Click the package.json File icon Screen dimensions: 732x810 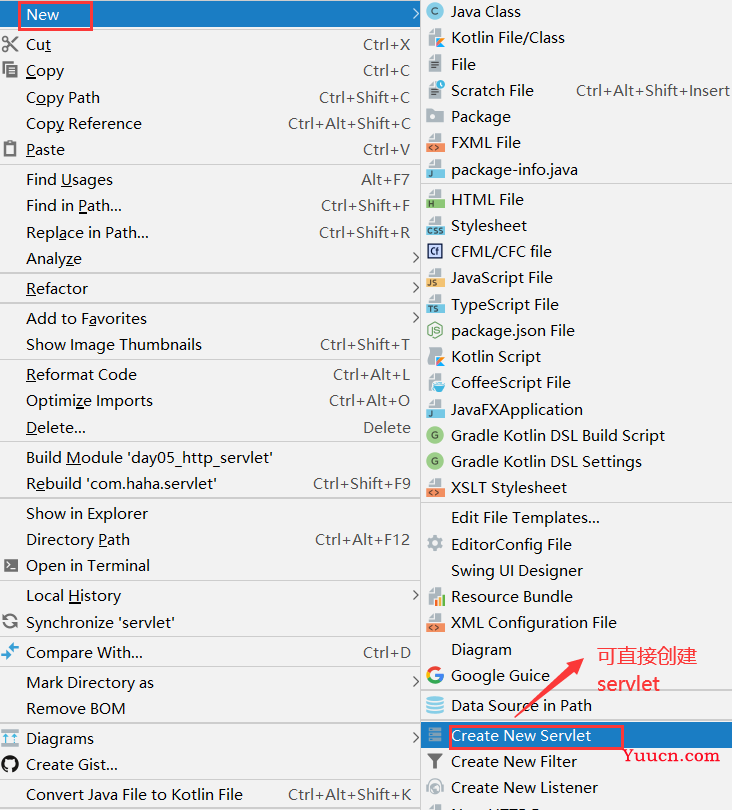[435, 330]
